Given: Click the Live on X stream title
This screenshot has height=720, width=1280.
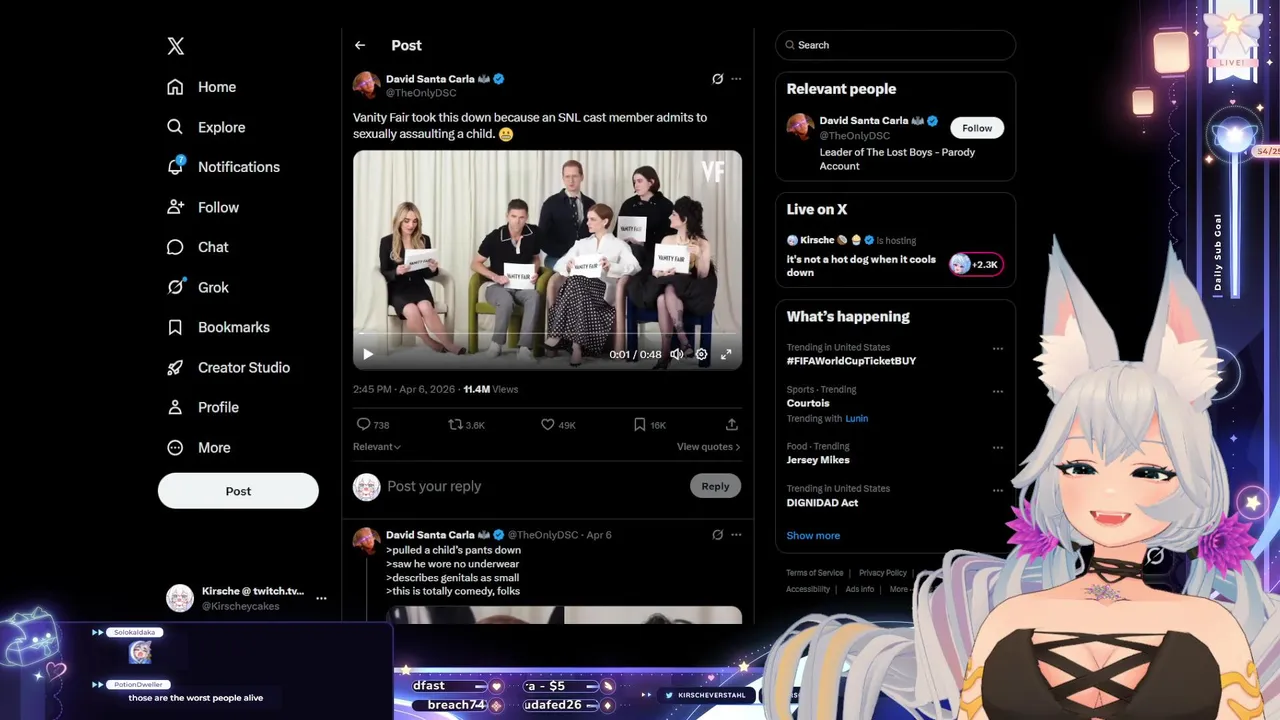Looking at the screenshot, I should click(x=861, y=266).
